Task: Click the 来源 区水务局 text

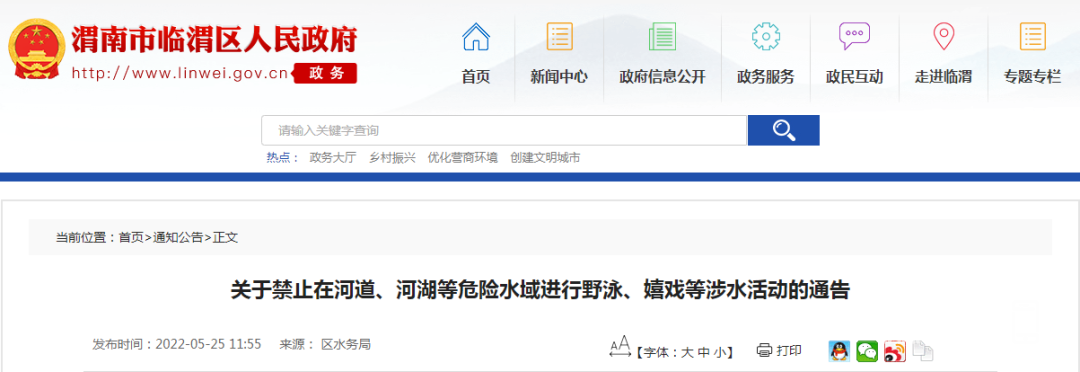Action: pyautogui.click(x=325, y=344)
